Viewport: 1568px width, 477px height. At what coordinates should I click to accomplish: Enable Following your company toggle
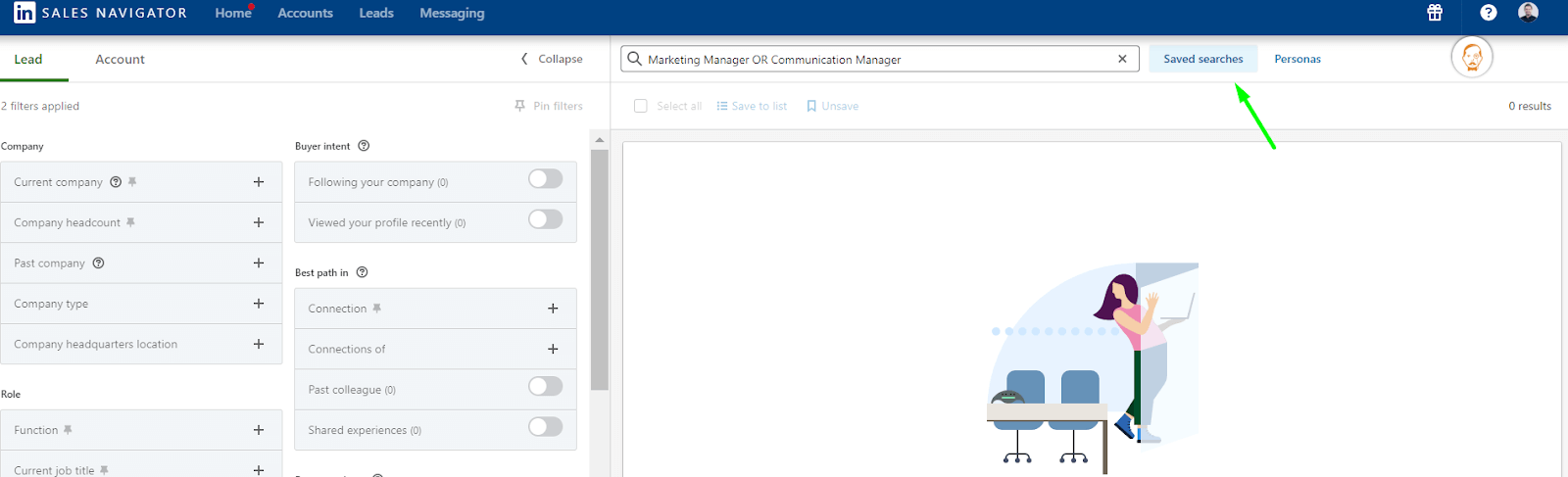coord(545,179)
